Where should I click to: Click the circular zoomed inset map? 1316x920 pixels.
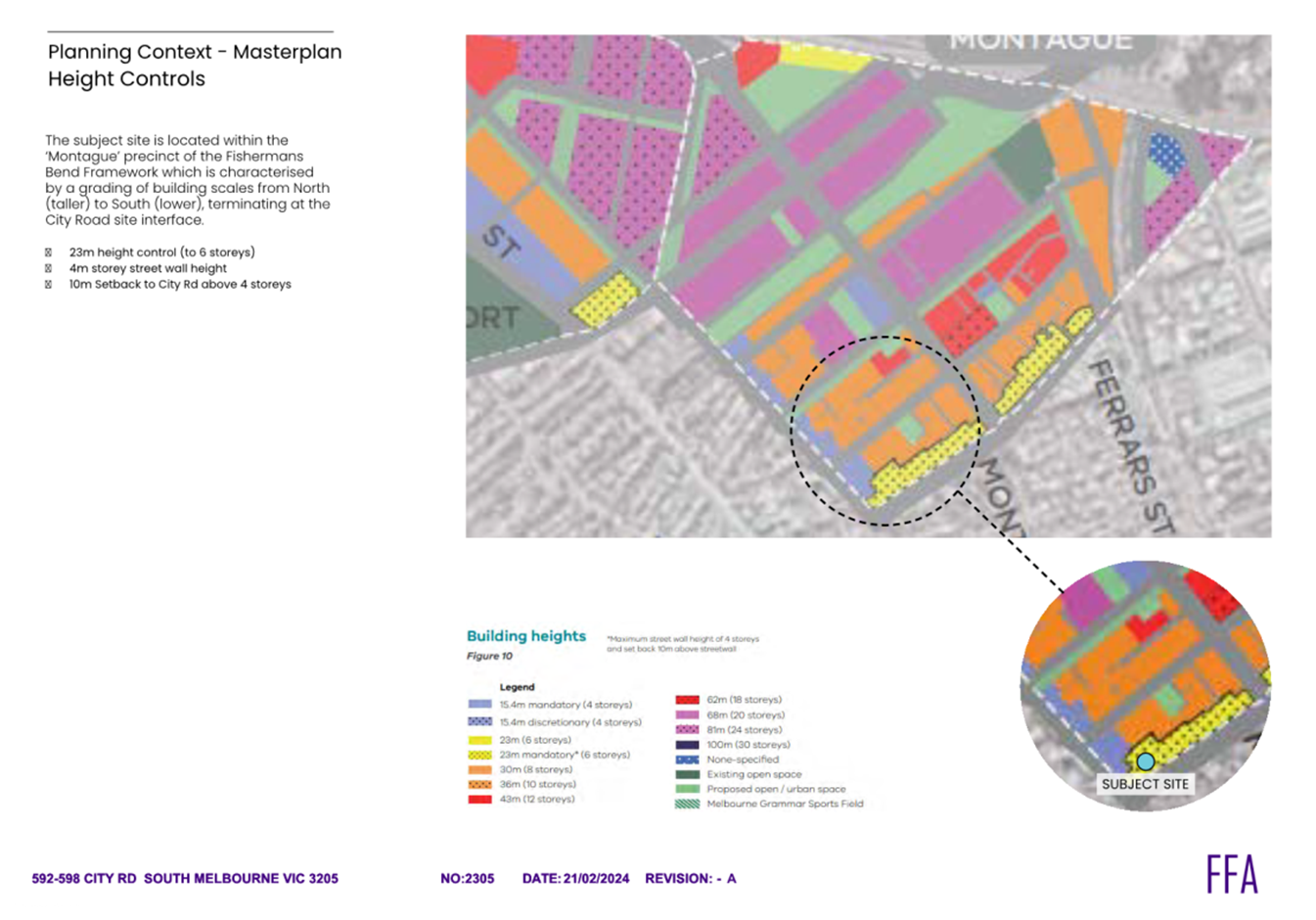tap(1145, 685)
